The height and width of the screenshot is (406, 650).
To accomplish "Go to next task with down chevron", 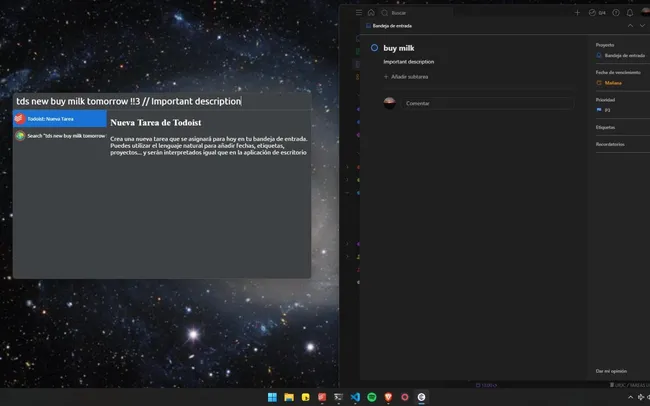I will pos(642,26).
